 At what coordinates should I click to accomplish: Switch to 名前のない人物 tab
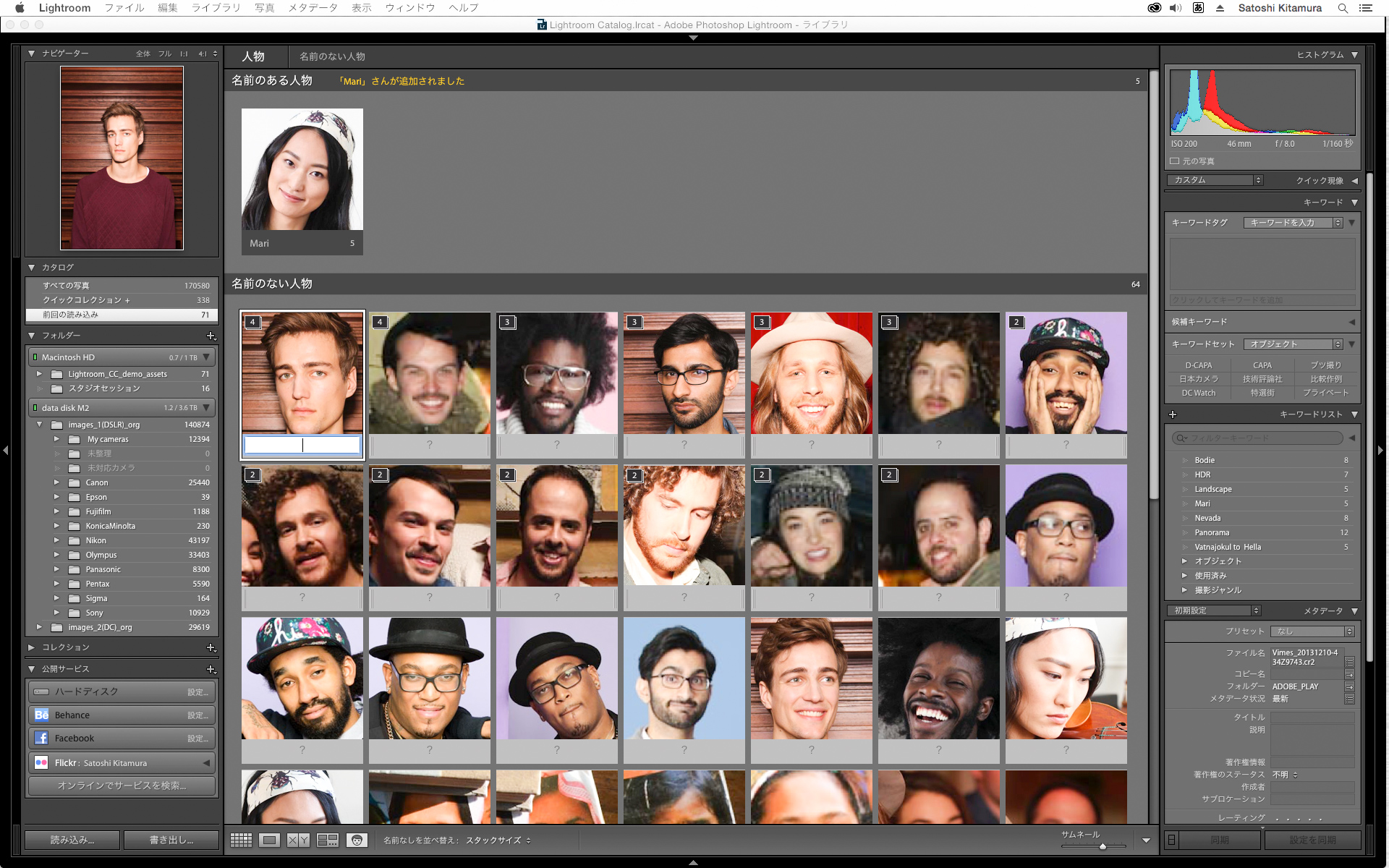coord(332,56)
